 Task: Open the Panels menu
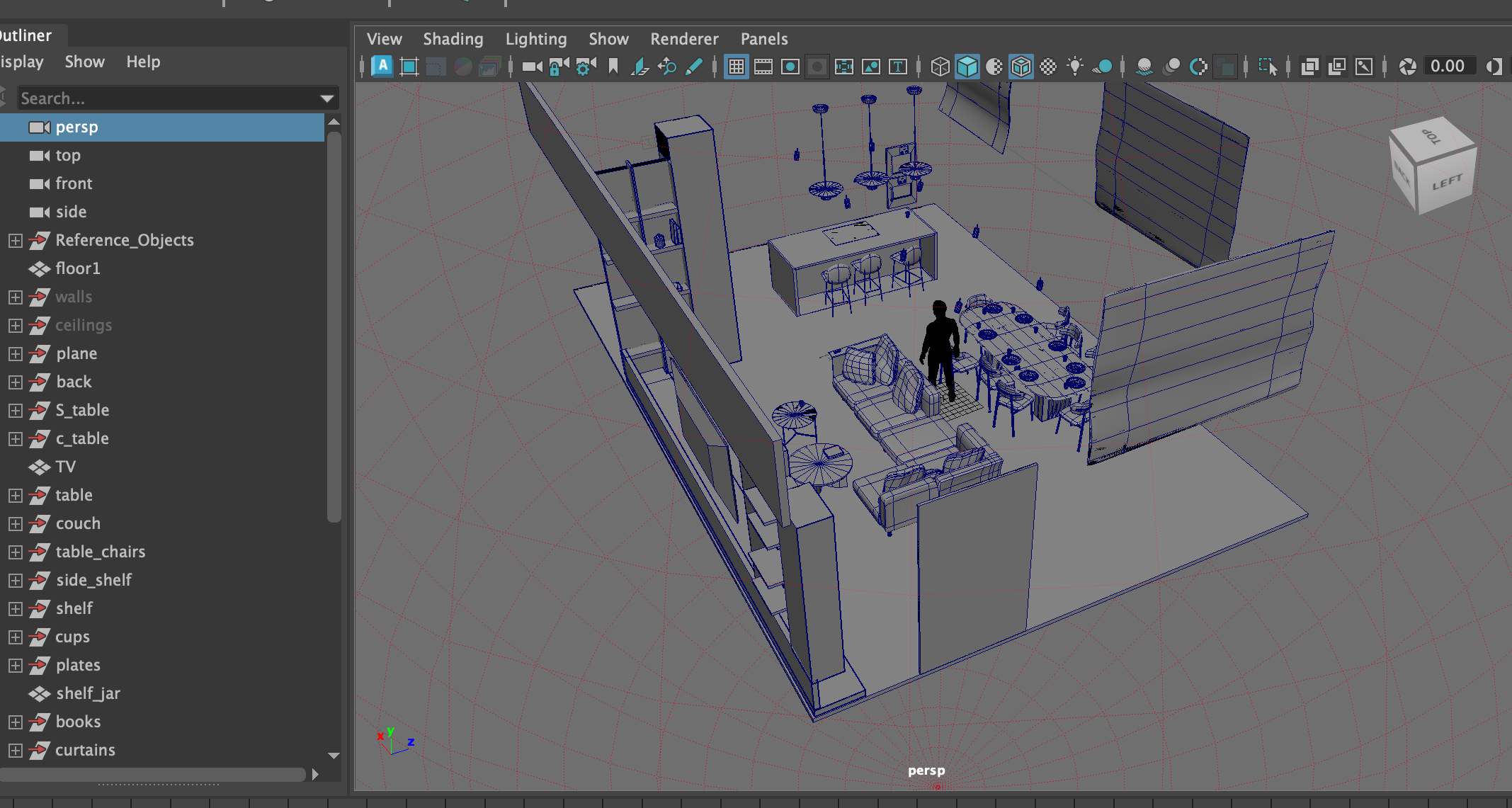click(764, 39)
